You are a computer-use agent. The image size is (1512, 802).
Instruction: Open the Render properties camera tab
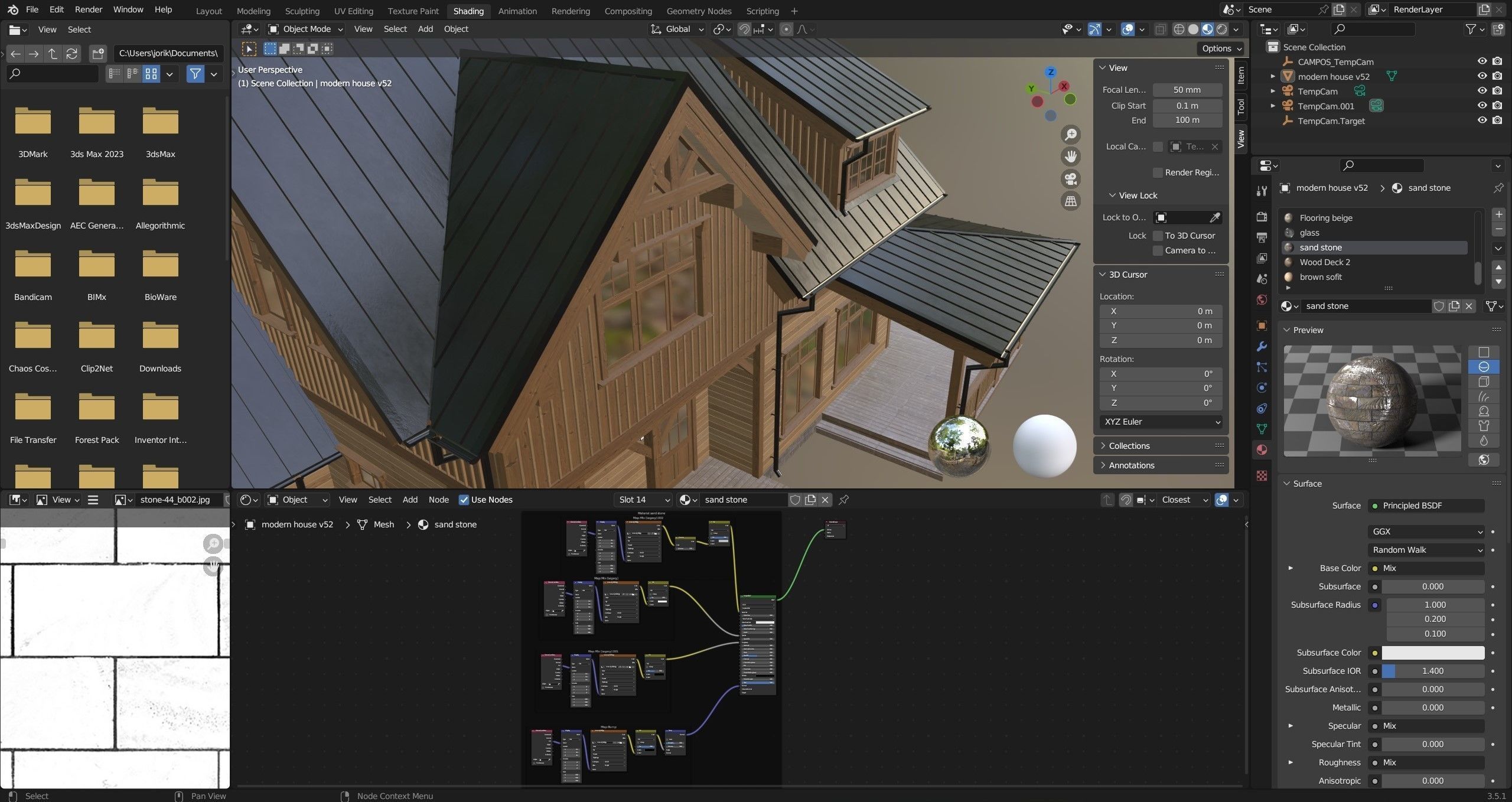coord(1262,217)
